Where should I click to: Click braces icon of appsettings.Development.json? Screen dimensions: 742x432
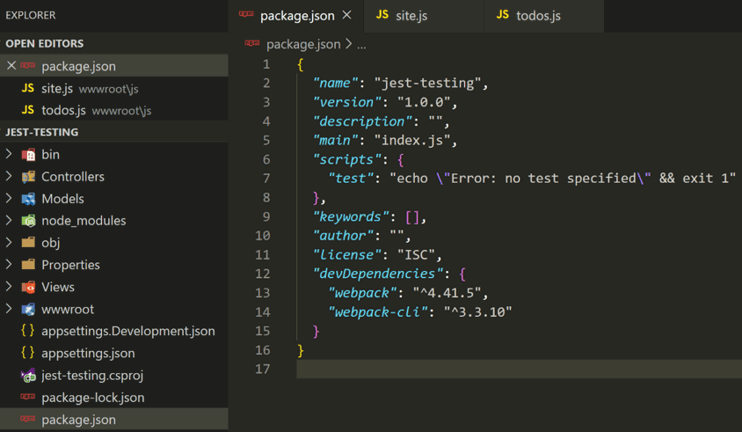pyautogui.click(x=28, y=330)
